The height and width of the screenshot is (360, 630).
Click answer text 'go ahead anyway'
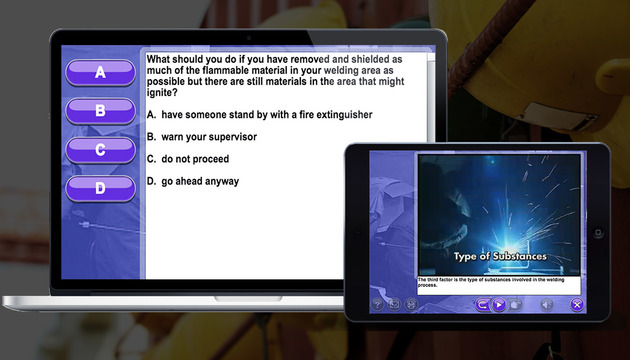click(200, 182)
